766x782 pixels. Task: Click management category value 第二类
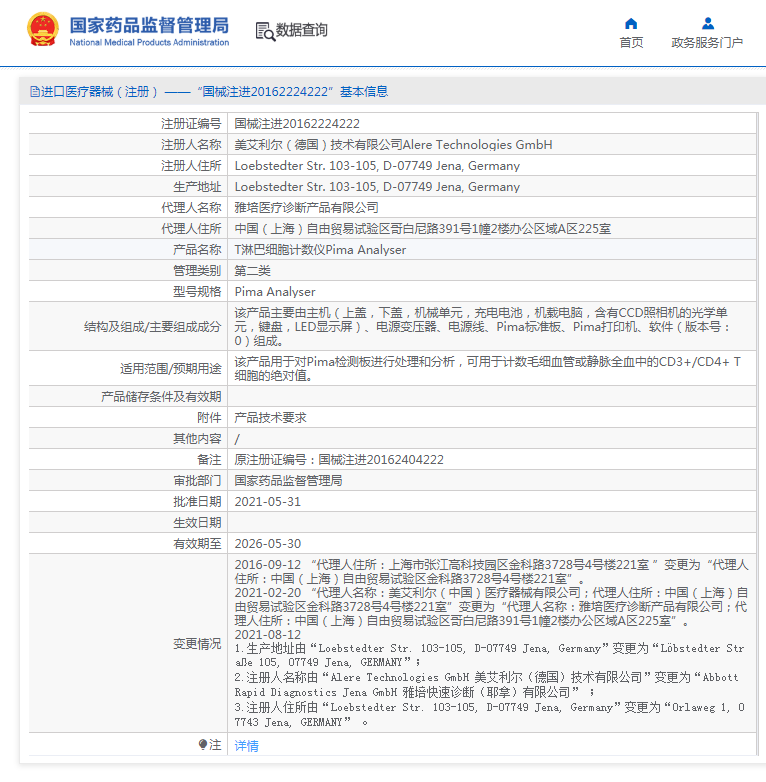point(252,271)
